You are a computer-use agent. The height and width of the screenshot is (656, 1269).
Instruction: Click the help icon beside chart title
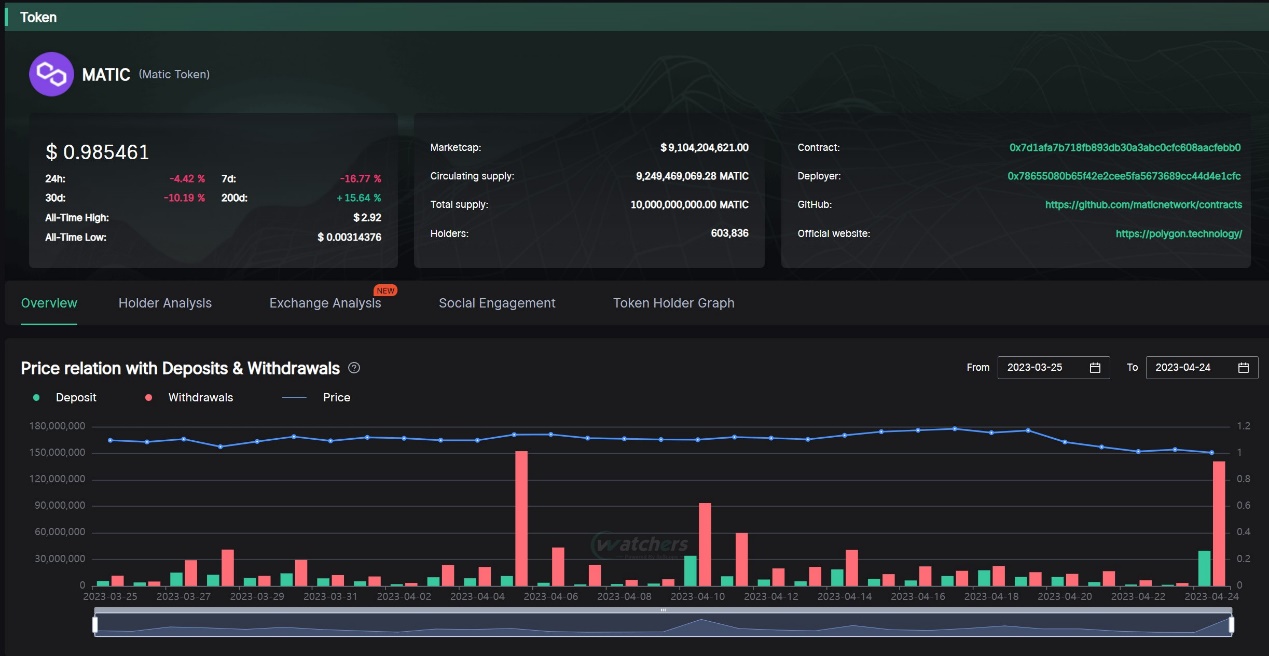pyautogui.click(x=354, y=368)
